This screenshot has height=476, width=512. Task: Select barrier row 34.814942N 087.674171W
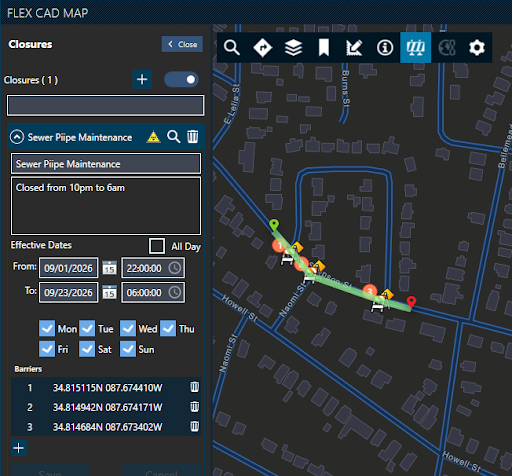[106, 407]
